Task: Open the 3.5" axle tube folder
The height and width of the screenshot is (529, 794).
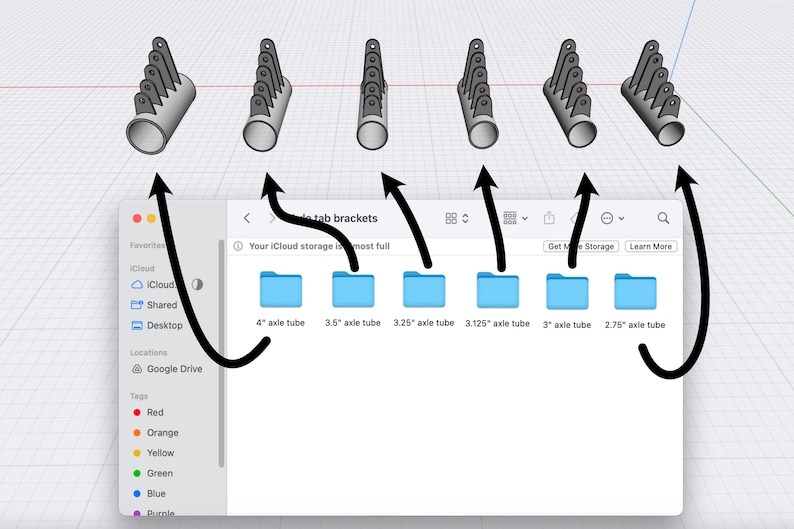Action: pyautogui.click(x=353, y=290)
